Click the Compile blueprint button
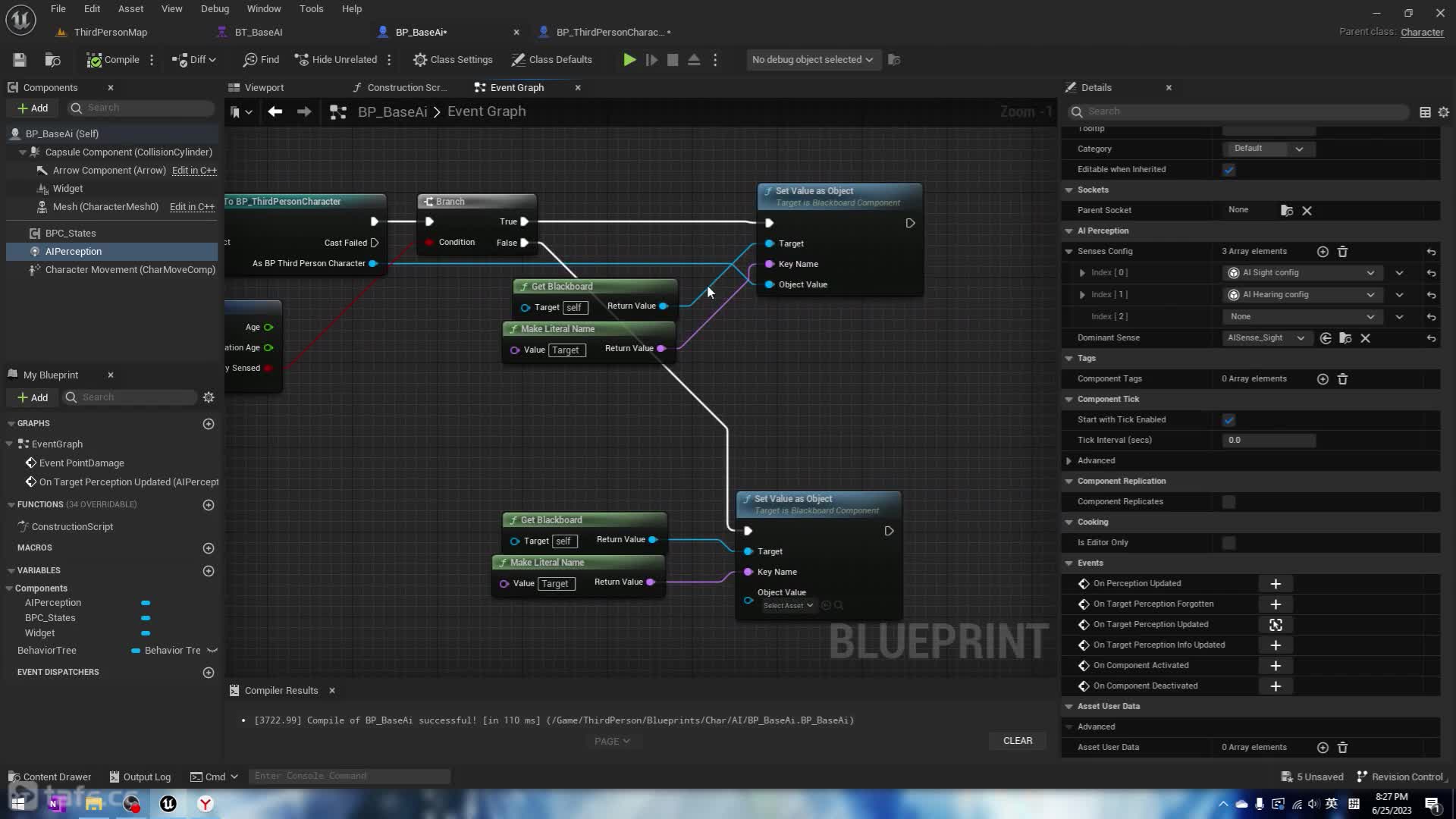 point(113,60)
